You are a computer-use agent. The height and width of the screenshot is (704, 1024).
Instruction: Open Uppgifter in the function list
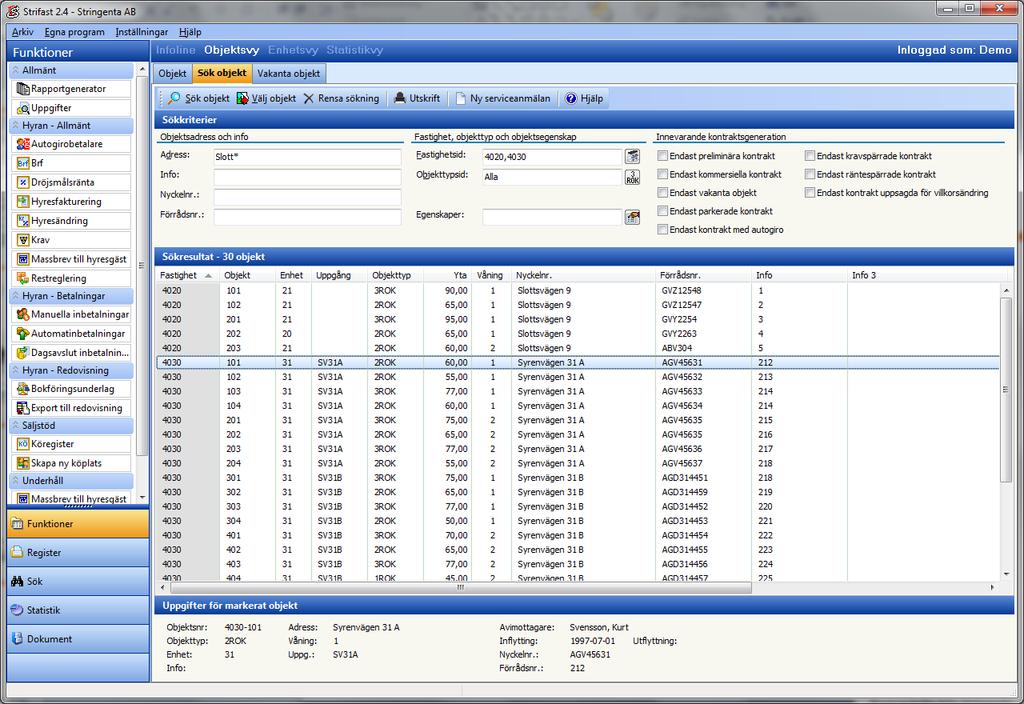71,108
